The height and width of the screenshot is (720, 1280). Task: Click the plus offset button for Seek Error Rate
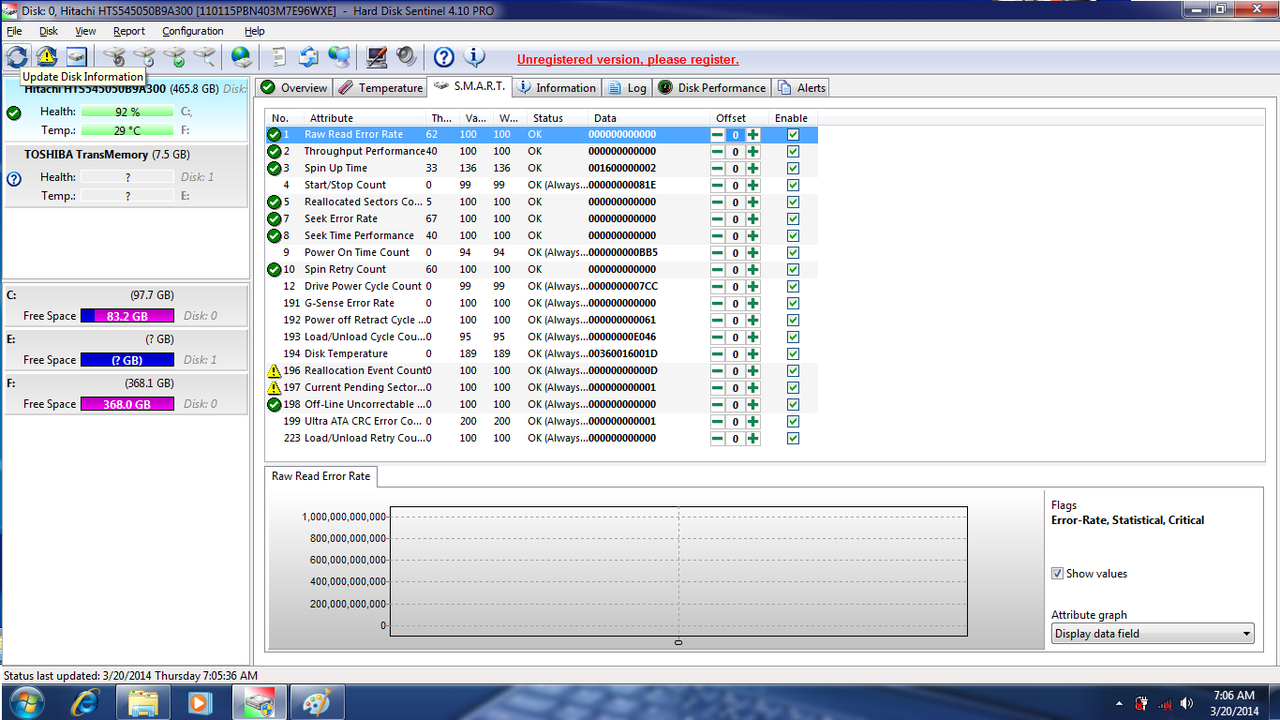pos(753,219)
